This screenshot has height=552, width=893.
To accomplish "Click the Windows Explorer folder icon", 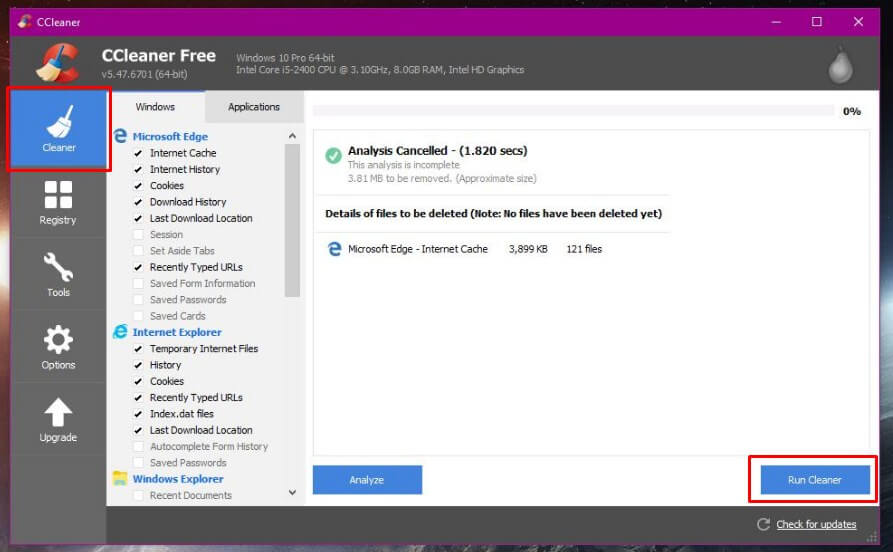I will (120, 479).
